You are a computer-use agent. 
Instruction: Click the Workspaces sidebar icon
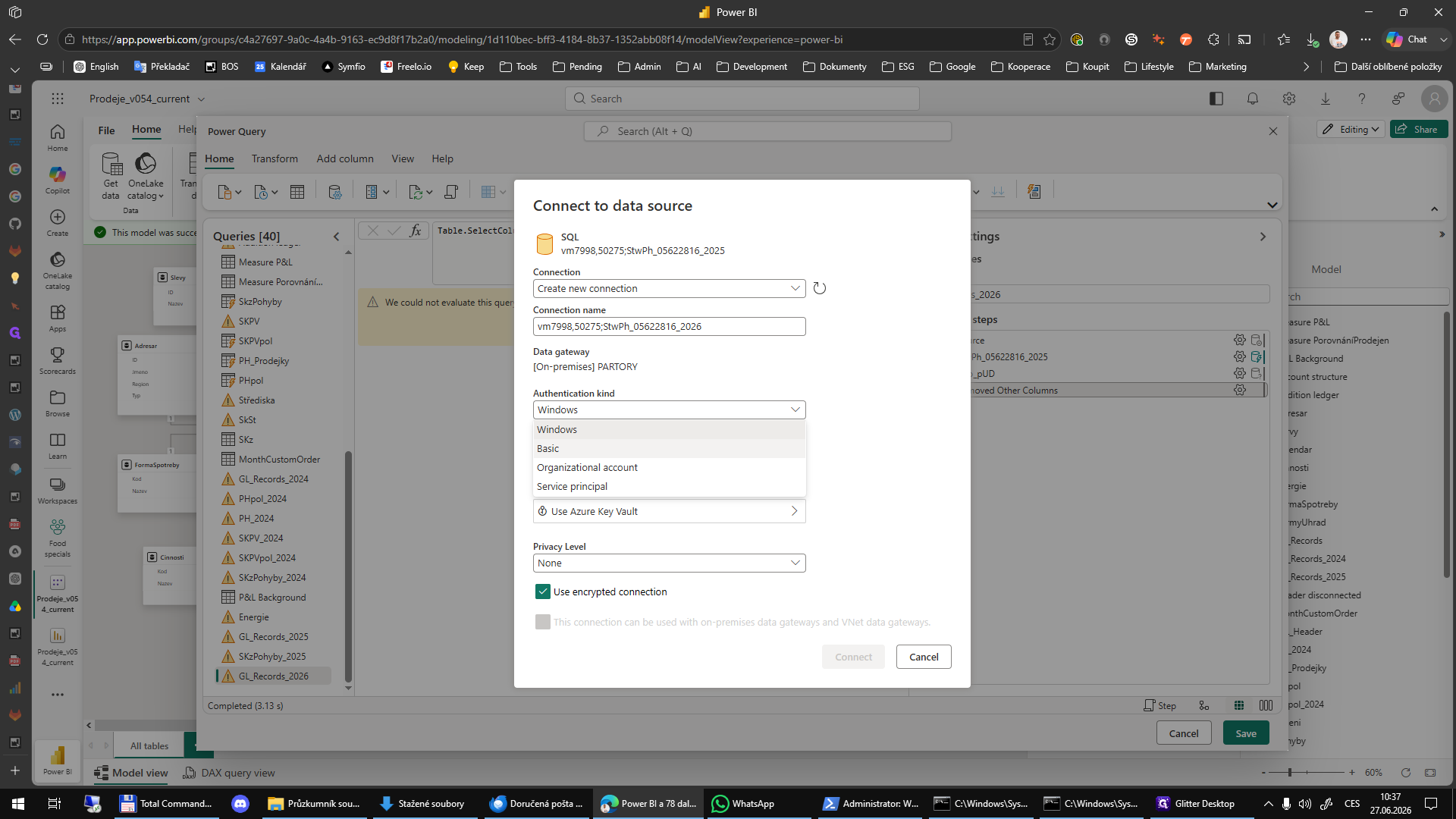click(x=58, y=491)
